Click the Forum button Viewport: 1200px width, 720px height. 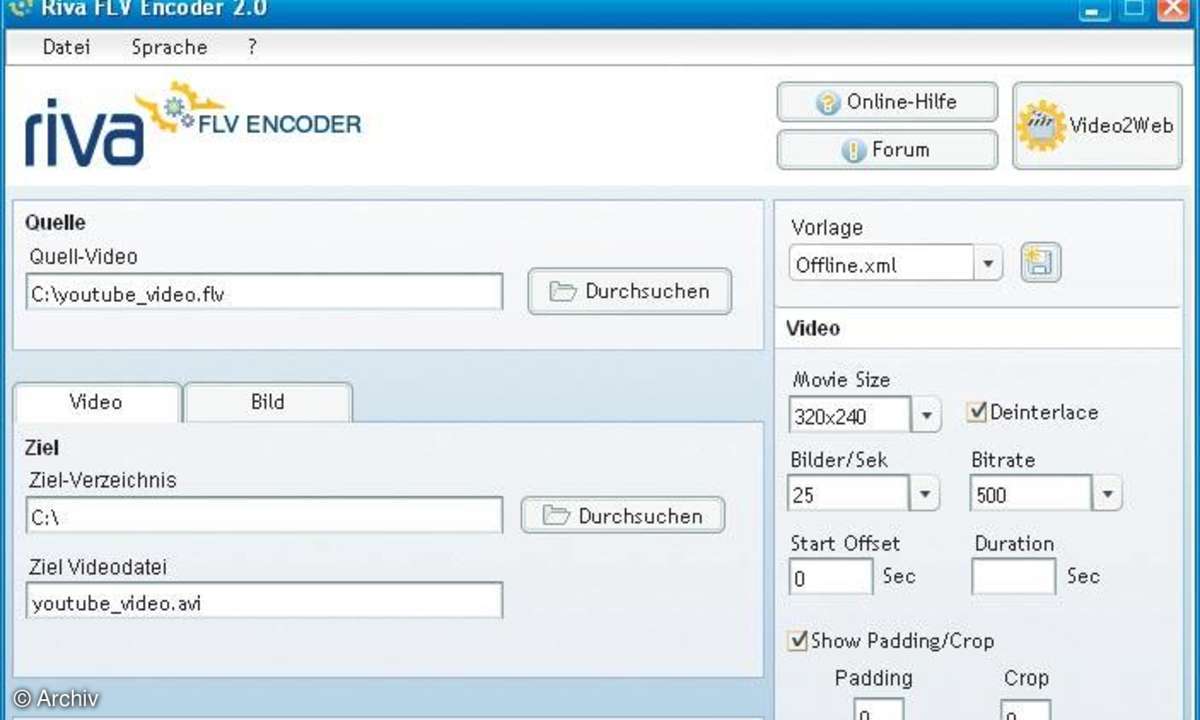pos(887,150)
